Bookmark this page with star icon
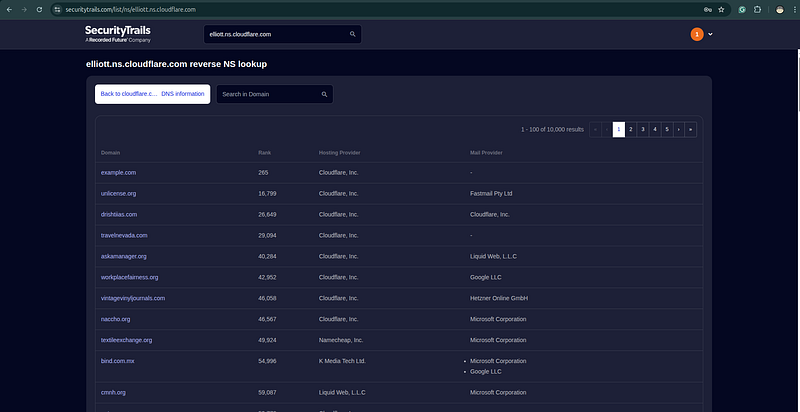The image size is (800, 412). (x=721, y=10)
